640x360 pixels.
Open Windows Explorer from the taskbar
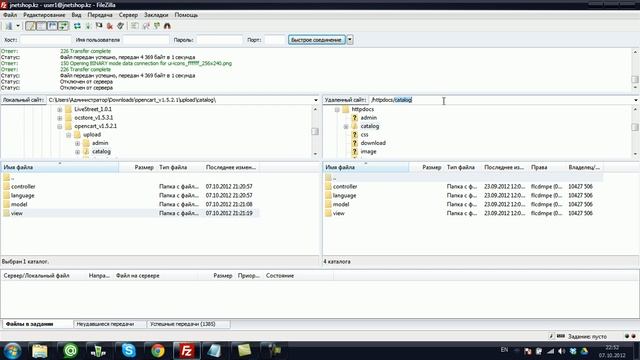tap(40, 351)
